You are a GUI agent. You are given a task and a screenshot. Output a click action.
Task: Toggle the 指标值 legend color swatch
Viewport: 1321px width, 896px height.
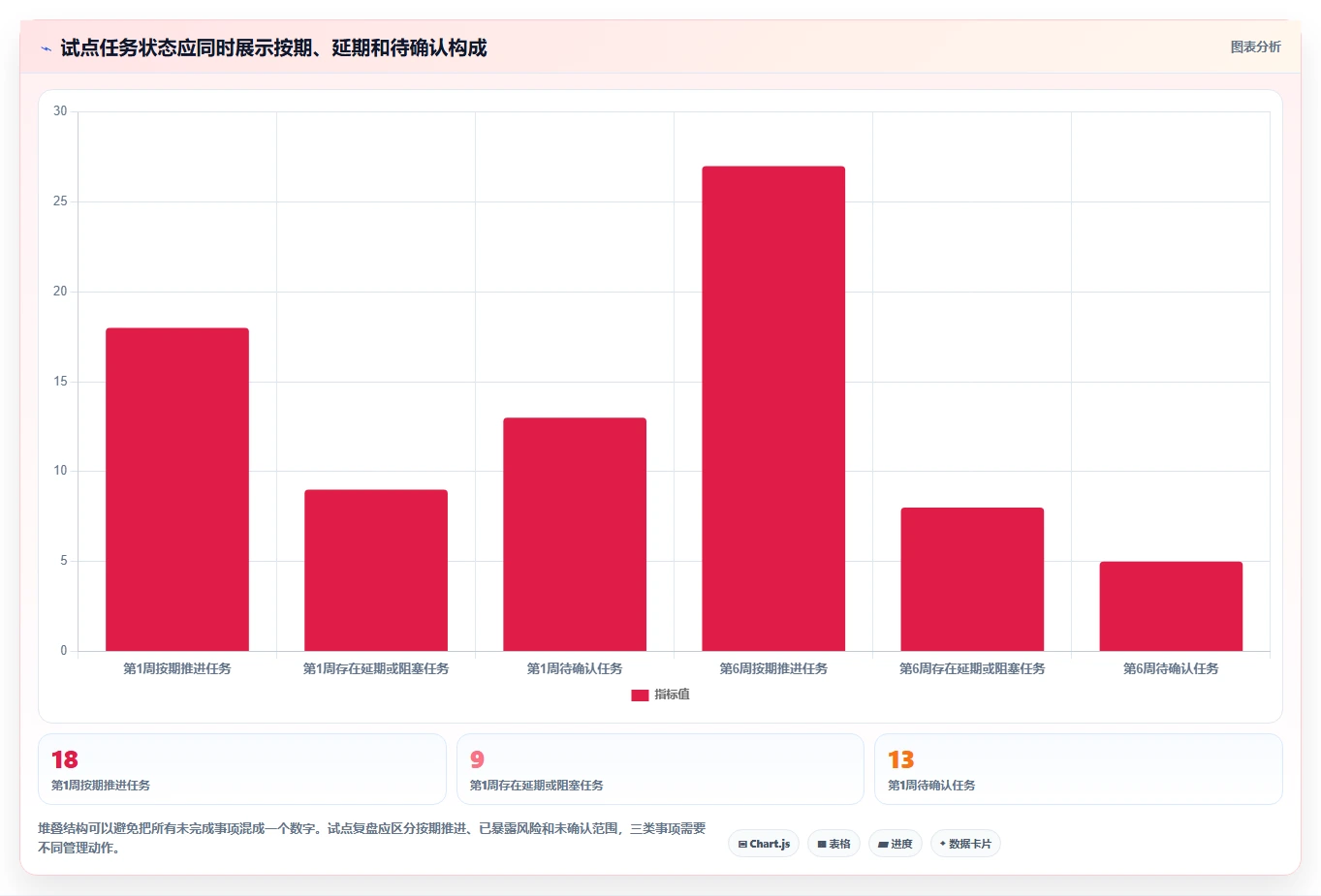tap(640, 695)
